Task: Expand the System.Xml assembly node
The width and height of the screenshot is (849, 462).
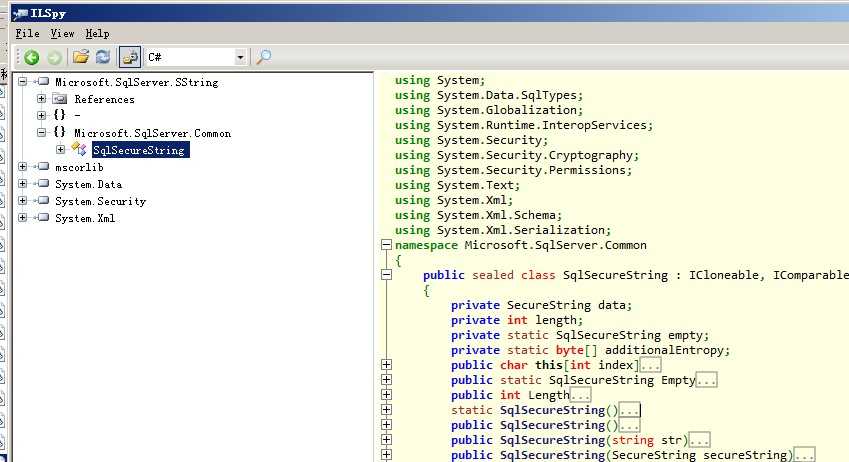Action: (x=22, y=217)
